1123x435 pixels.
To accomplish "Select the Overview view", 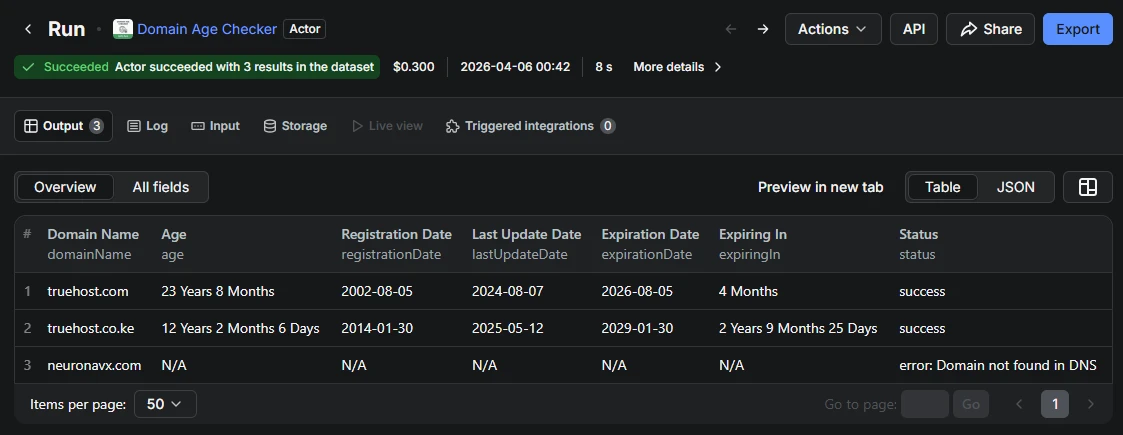I will [x=65, y=187].
